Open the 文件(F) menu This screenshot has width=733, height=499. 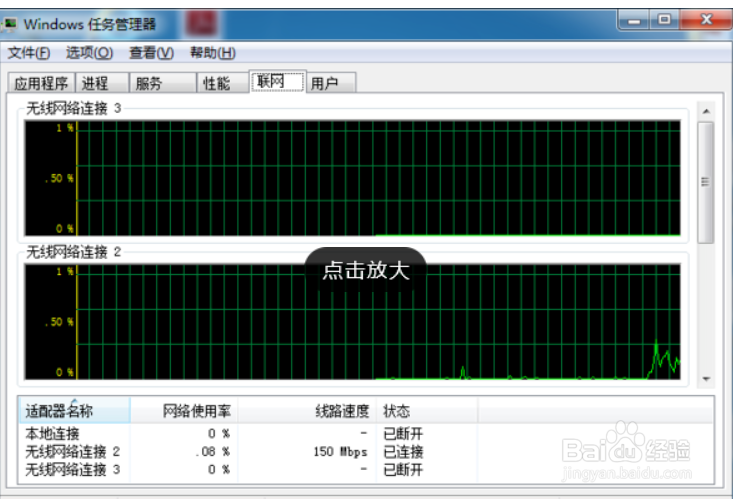[29, 53]
